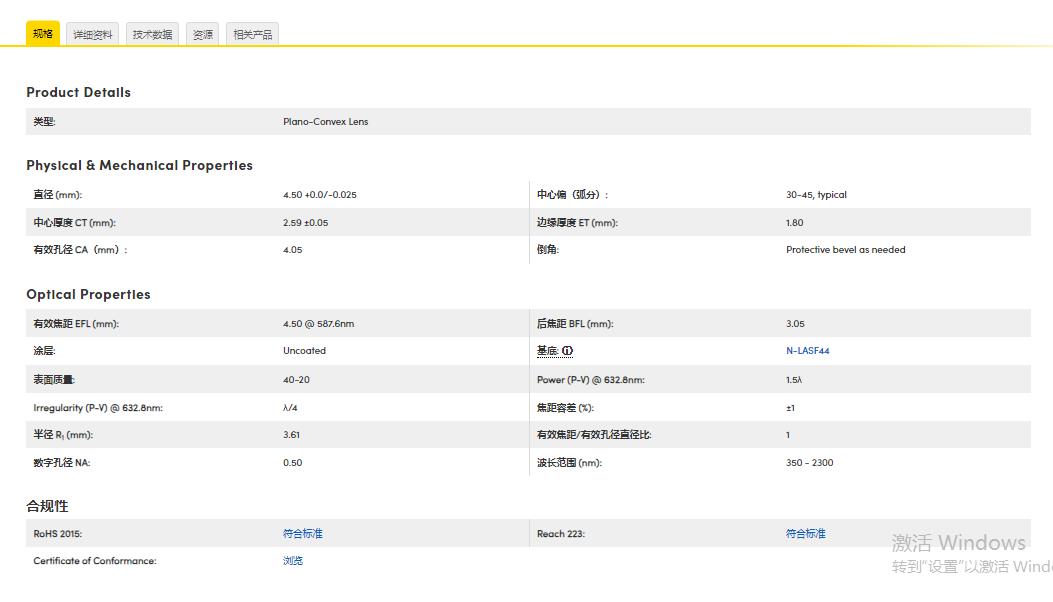
Task: Switch to the 详细资料 tab
Action: (93, 35)
